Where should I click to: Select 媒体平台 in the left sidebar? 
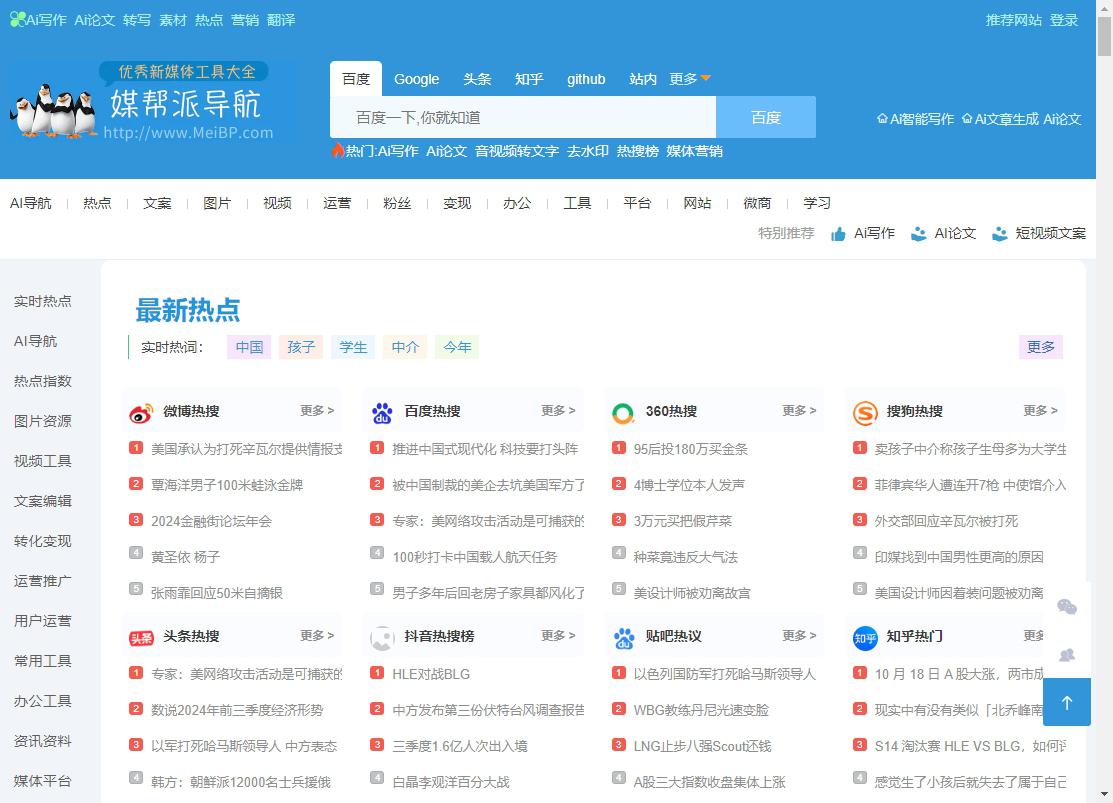tap(43, 781)
